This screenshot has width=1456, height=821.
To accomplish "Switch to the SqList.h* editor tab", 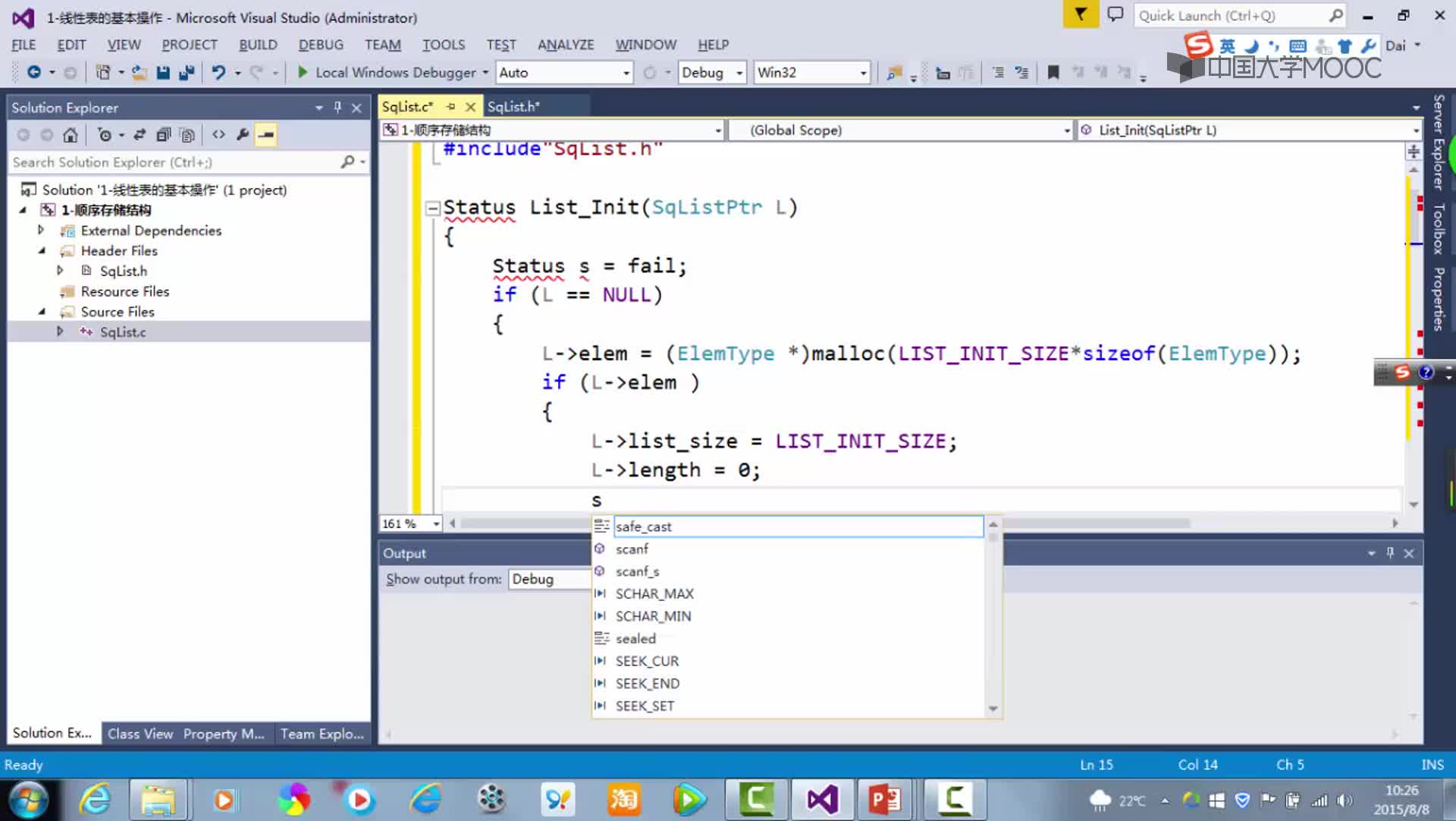I will 513,107.
